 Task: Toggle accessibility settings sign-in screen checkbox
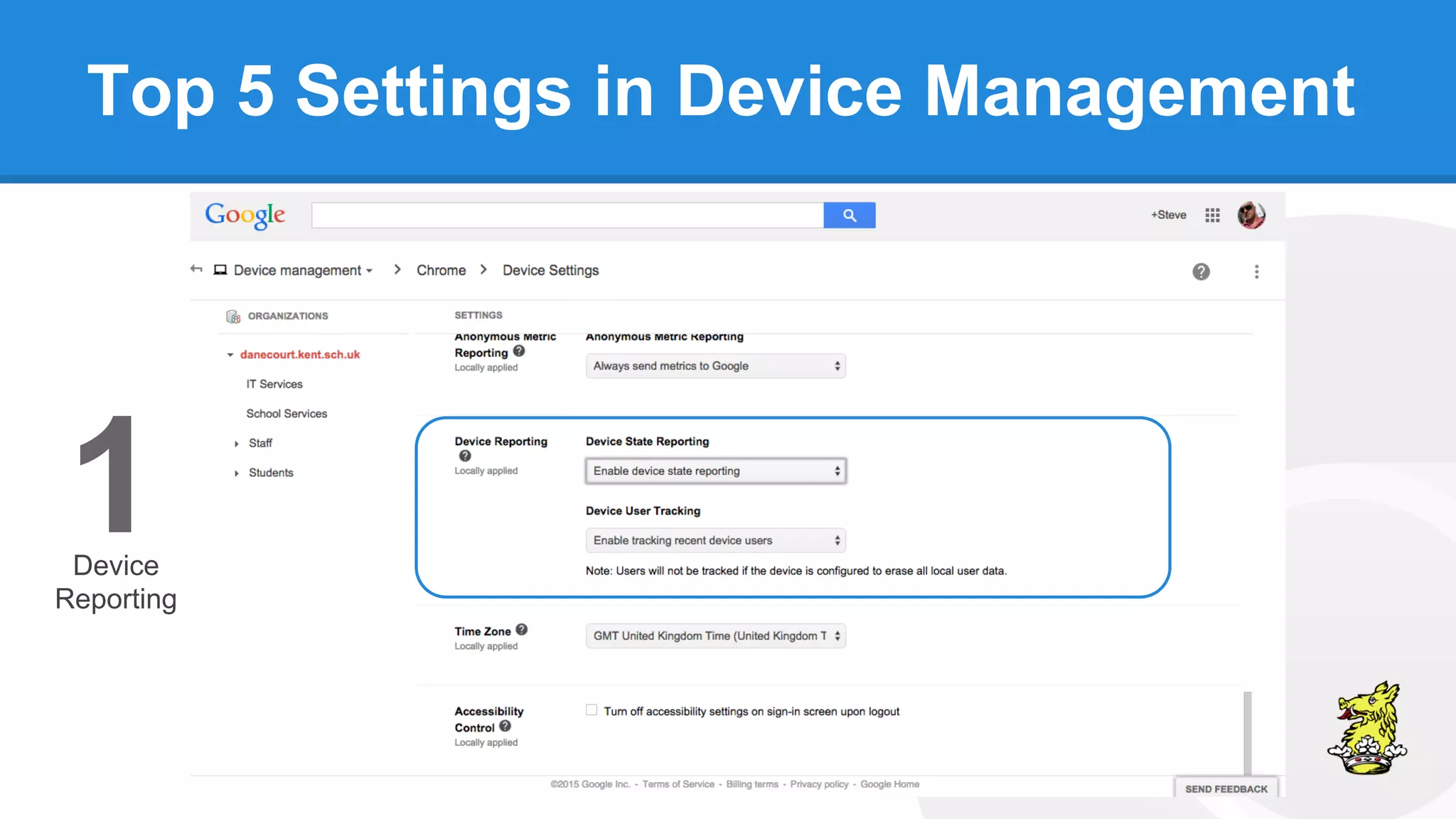tap(591, 710)
